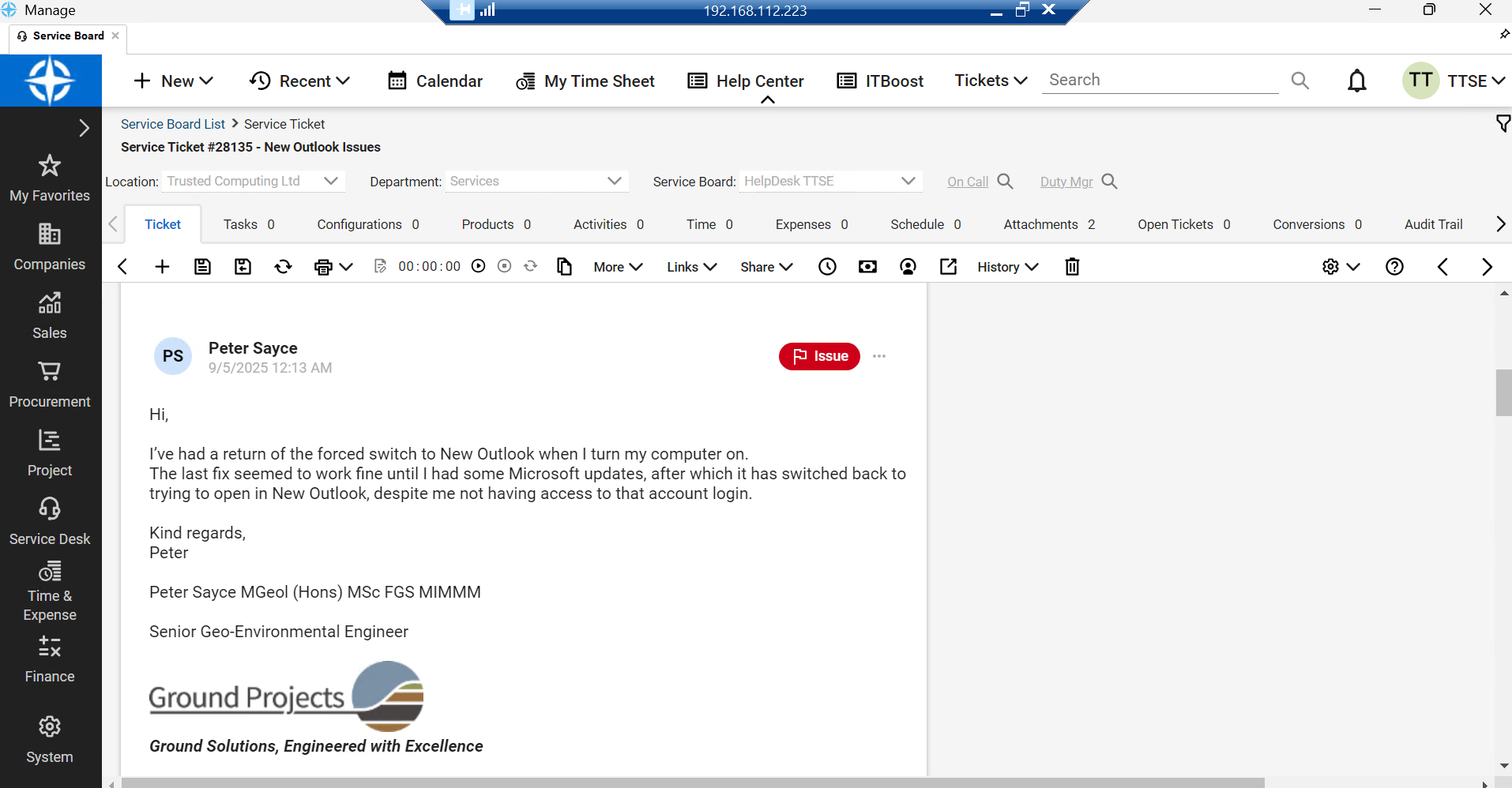The width and height of the screenshot is (1512, 788).
Task: Stop the ticket timer
Action: tap(504, 266)
